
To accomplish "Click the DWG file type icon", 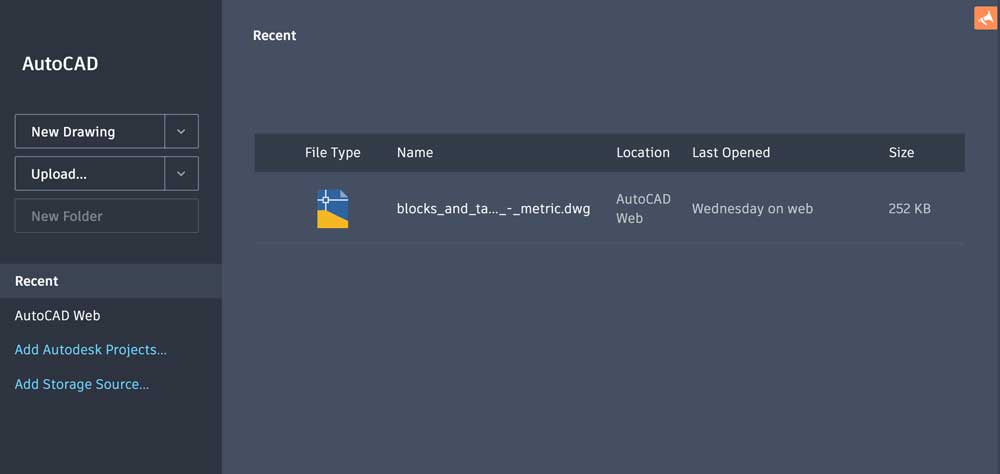I will coord(332,209).
